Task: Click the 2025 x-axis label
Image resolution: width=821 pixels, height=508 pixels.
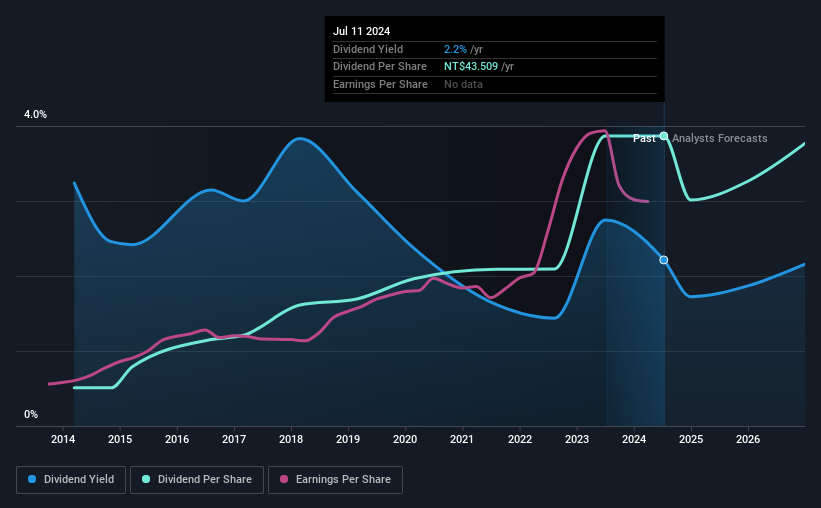Action: (691, 439)
